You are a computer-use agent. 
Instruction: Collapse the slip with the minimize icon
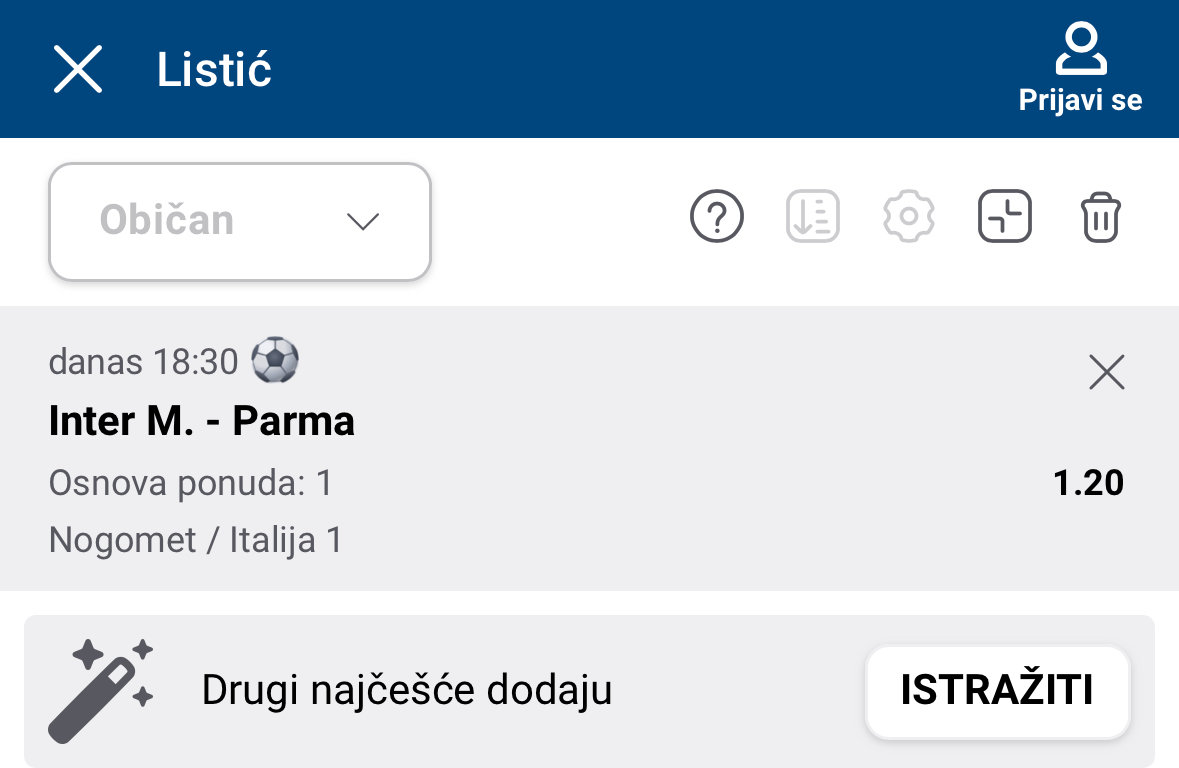point(1004,217)
